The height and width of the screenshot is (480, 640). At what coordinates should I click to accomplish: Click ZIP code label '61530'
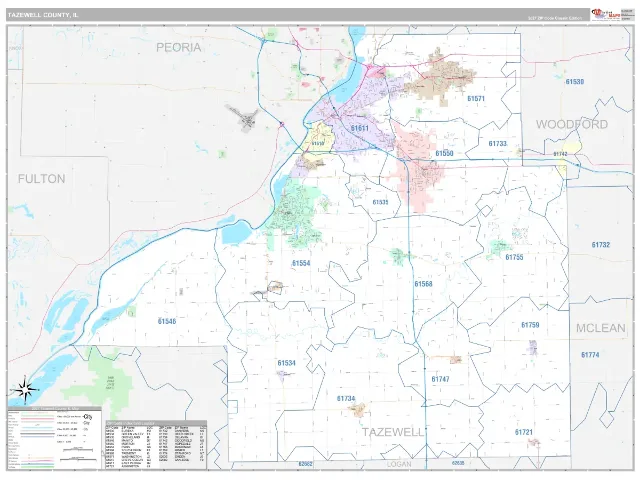574,82
